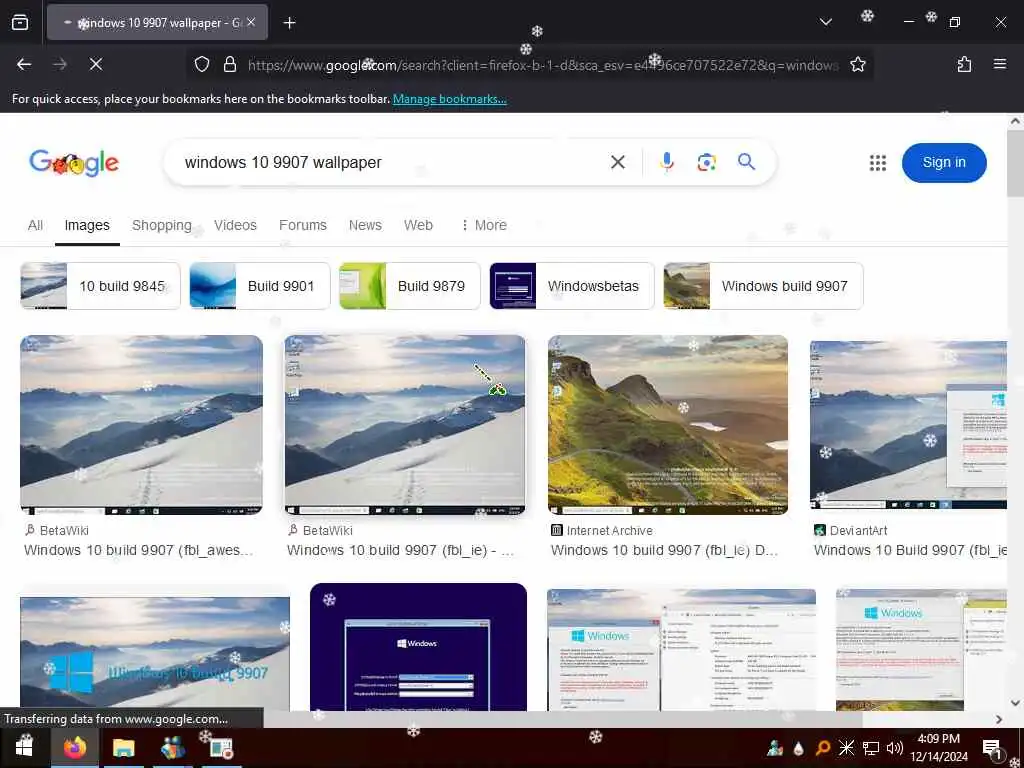Screen dimensions: 1024x768
Task: Start voice search with microphone
Action: 667,162
